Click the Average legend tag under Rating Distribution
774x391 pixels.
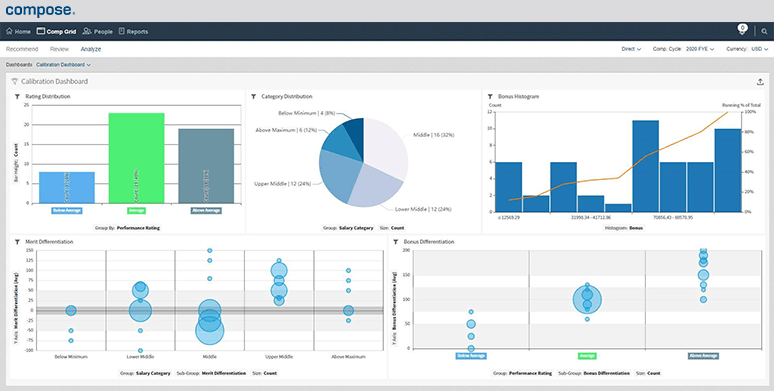(x=136, y=210)
